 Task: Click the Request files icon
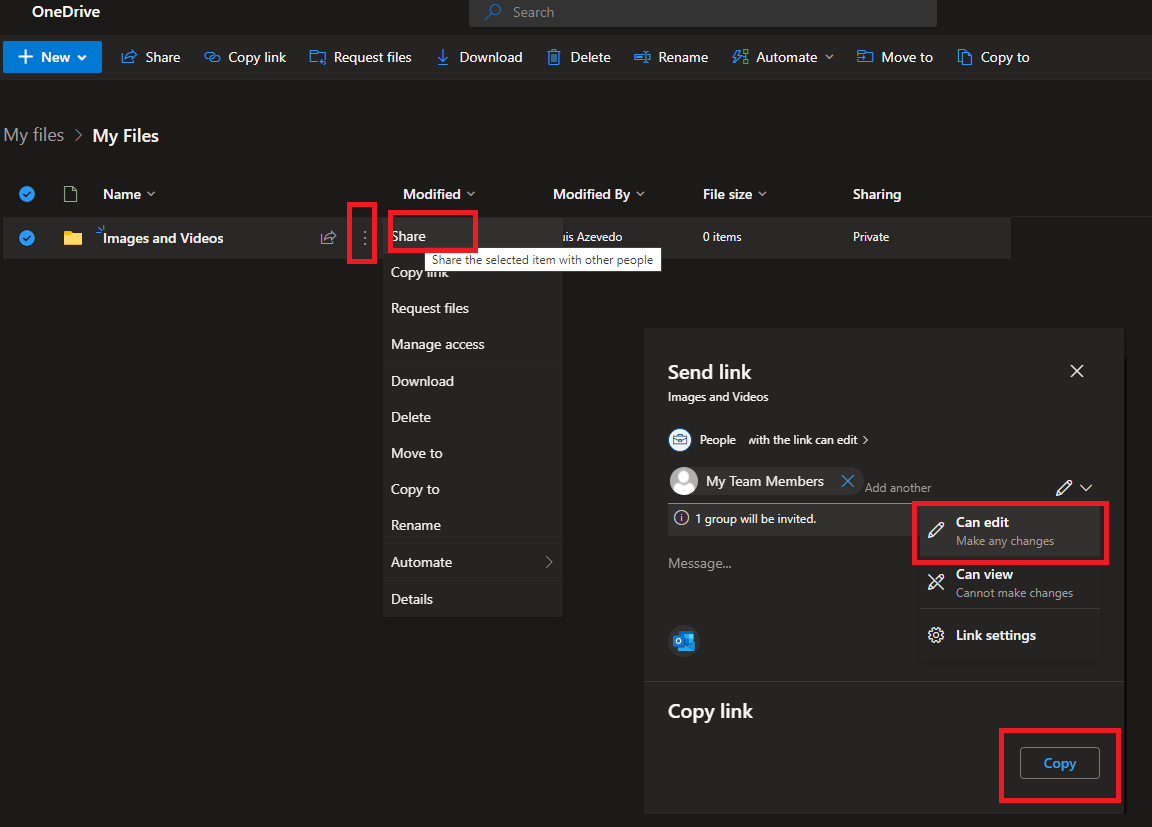click(x=317, y=57)
